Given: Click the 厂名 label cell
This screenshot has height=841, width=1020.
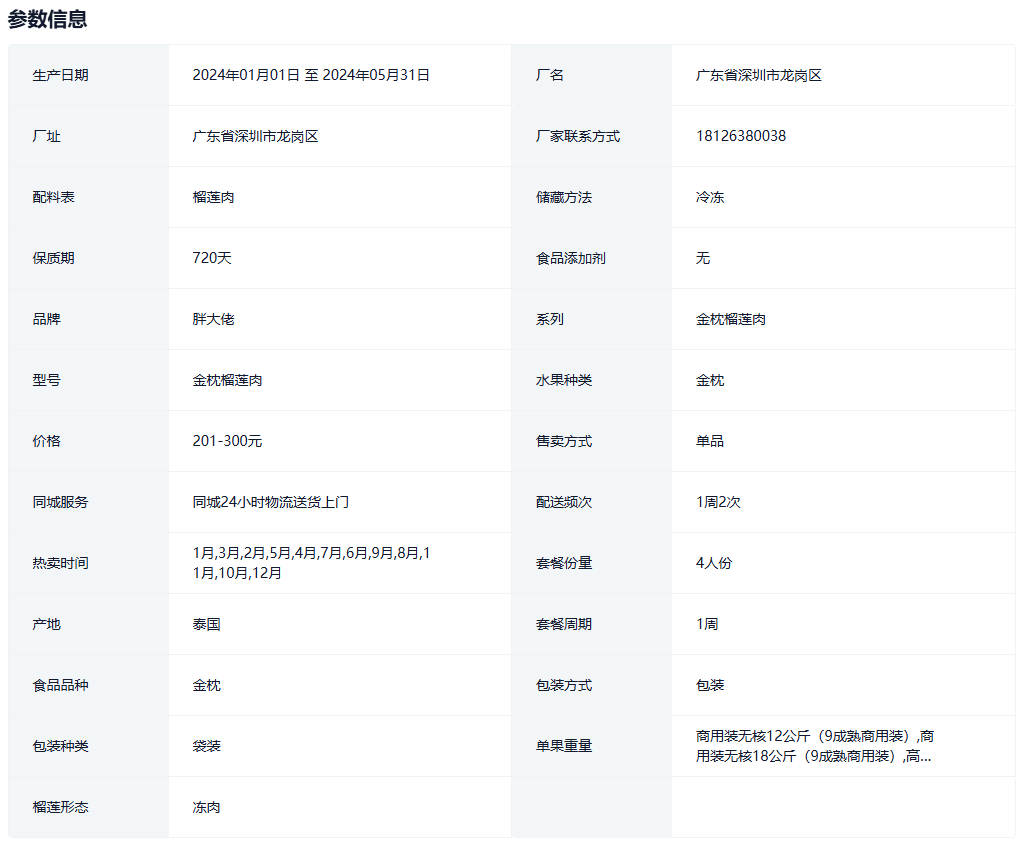Looking at the screenshot, I should [x=549, y=75].
